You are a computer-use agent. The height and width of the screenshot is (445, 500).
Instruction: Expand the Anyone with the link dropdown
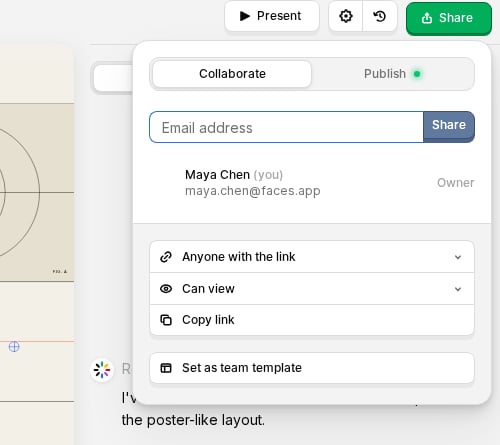click(312, 257)
